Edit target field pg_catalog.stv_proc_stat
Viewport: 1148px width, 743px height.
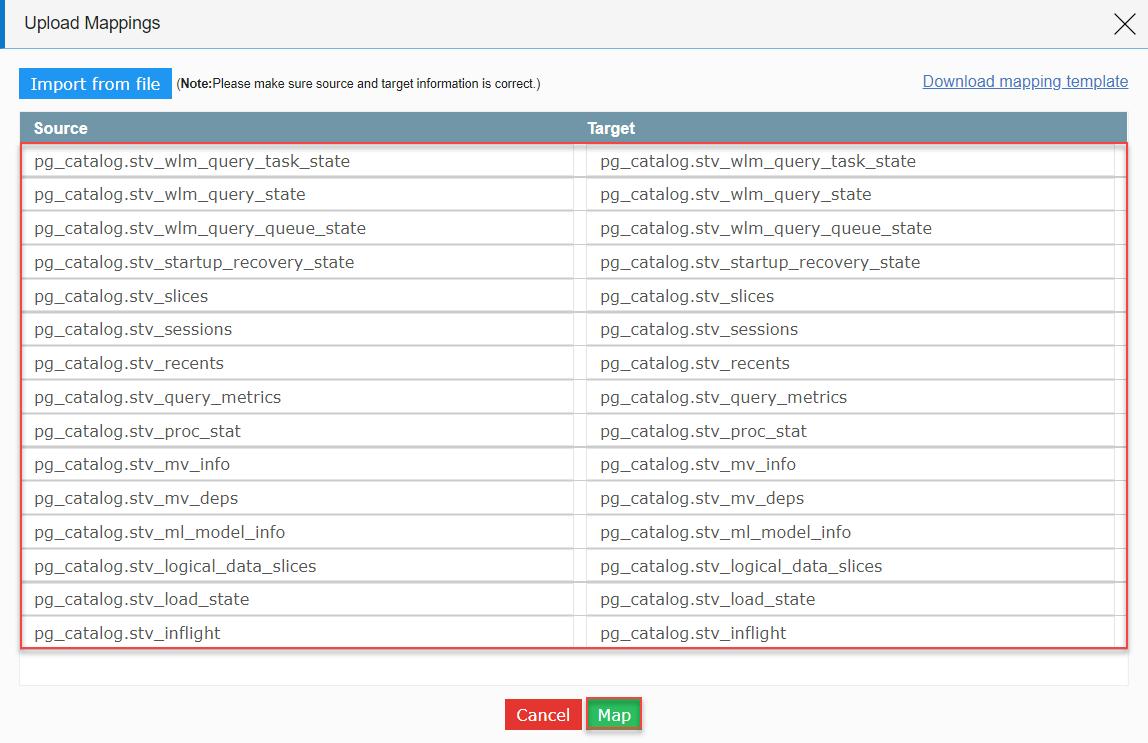(850, 430)
